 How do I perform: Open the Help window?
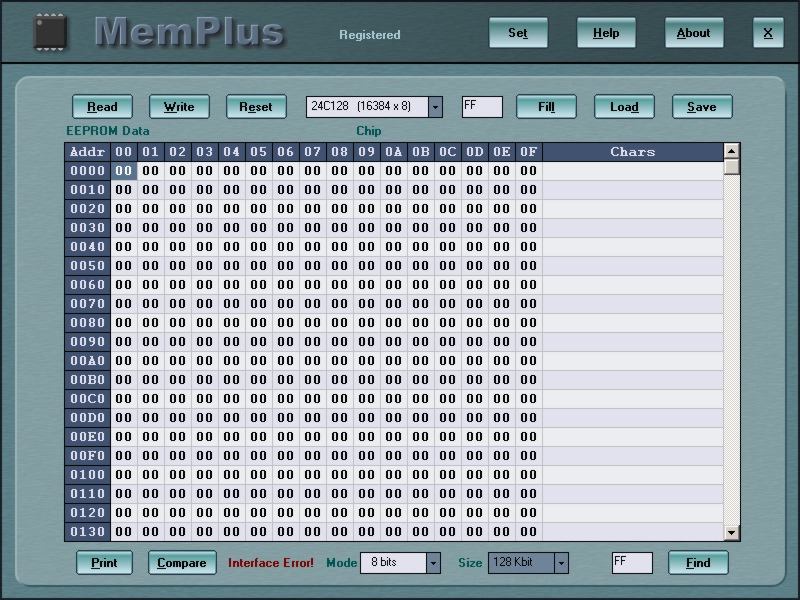(x=606, y=32)
